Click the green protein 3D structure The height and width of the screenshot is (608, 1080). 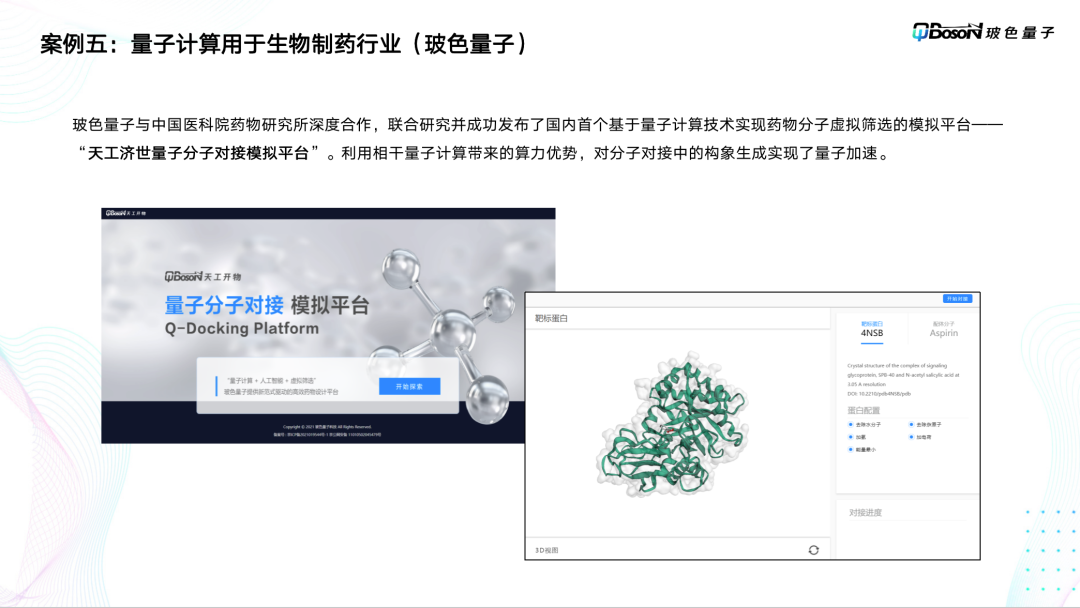[x=672, y=425]
